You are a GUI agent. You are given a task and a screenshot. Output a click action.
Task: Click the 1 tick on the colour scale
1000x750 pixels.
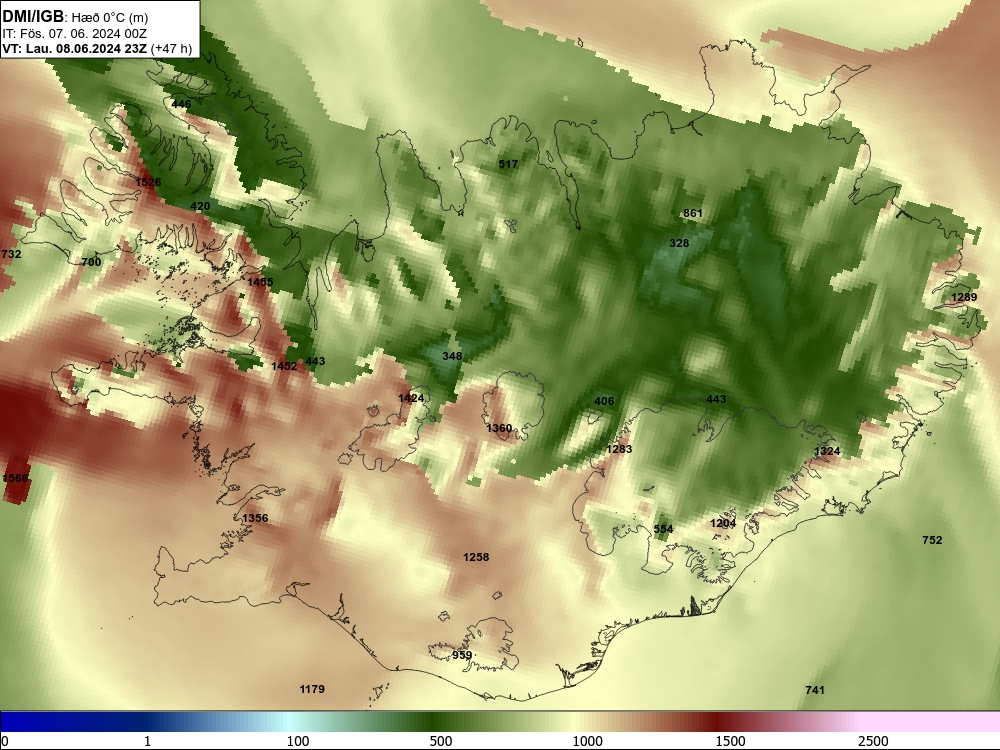tap(147, 741)
